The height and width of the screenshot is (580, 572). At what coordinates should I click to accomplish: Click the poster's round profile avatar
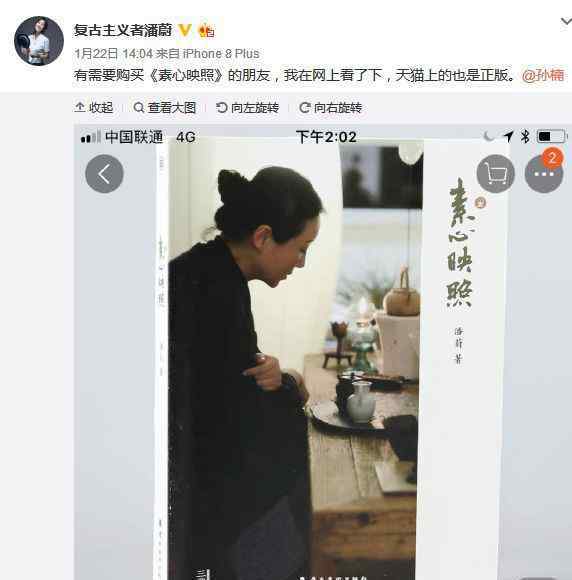[x=39, y=41]
